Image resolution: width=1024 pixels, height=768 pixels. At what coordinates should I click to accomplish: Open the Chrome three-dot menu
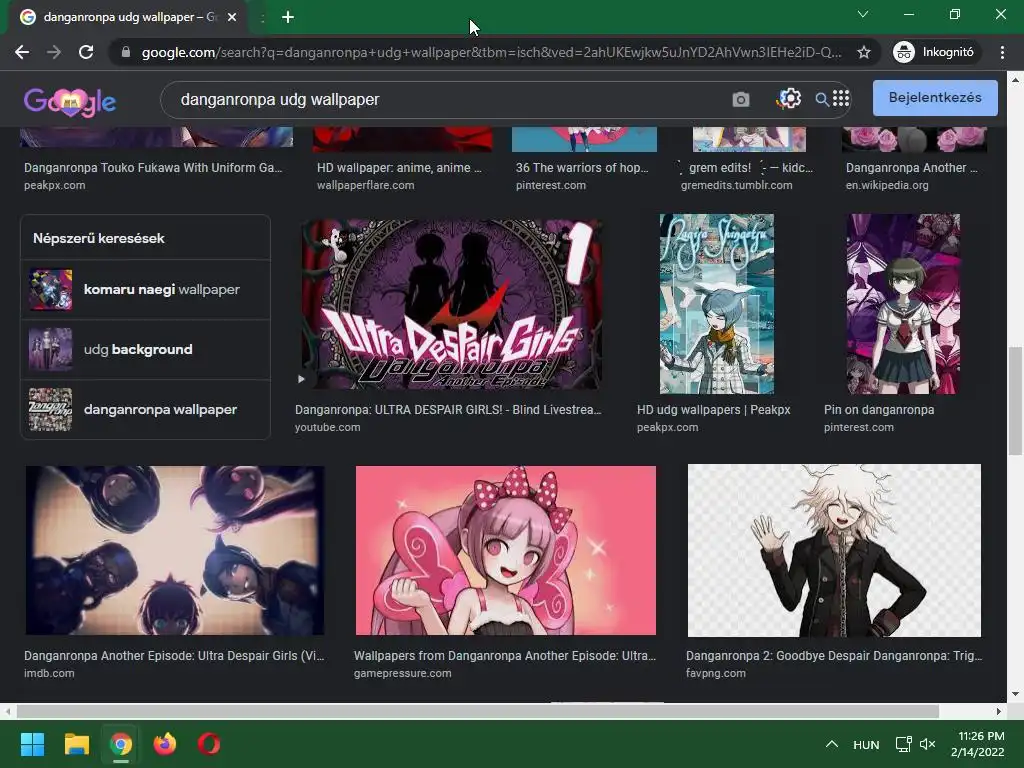click(1002, 52)
